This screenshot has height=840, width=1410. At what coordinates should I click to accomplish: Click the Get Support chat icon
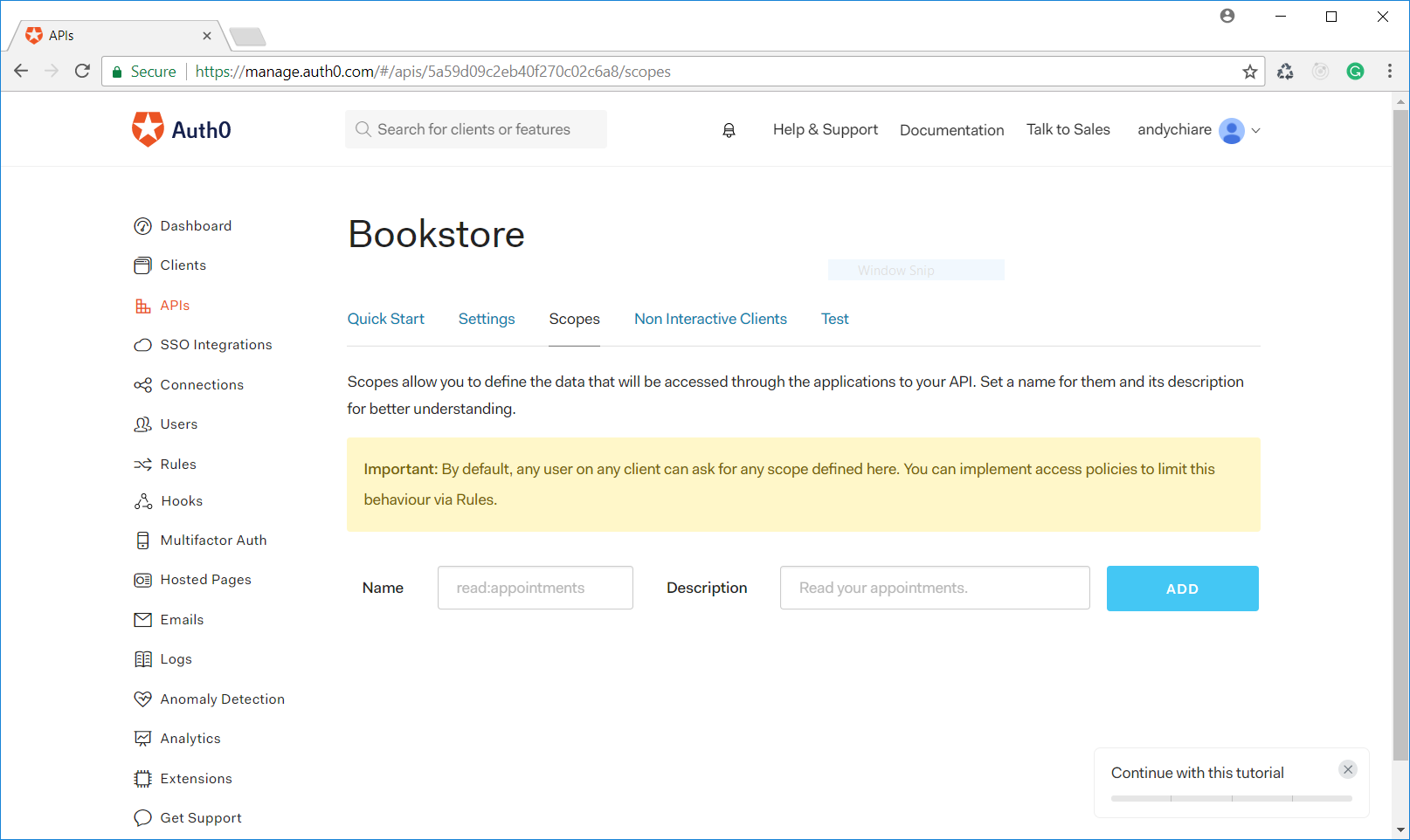[x=142, y=818]
